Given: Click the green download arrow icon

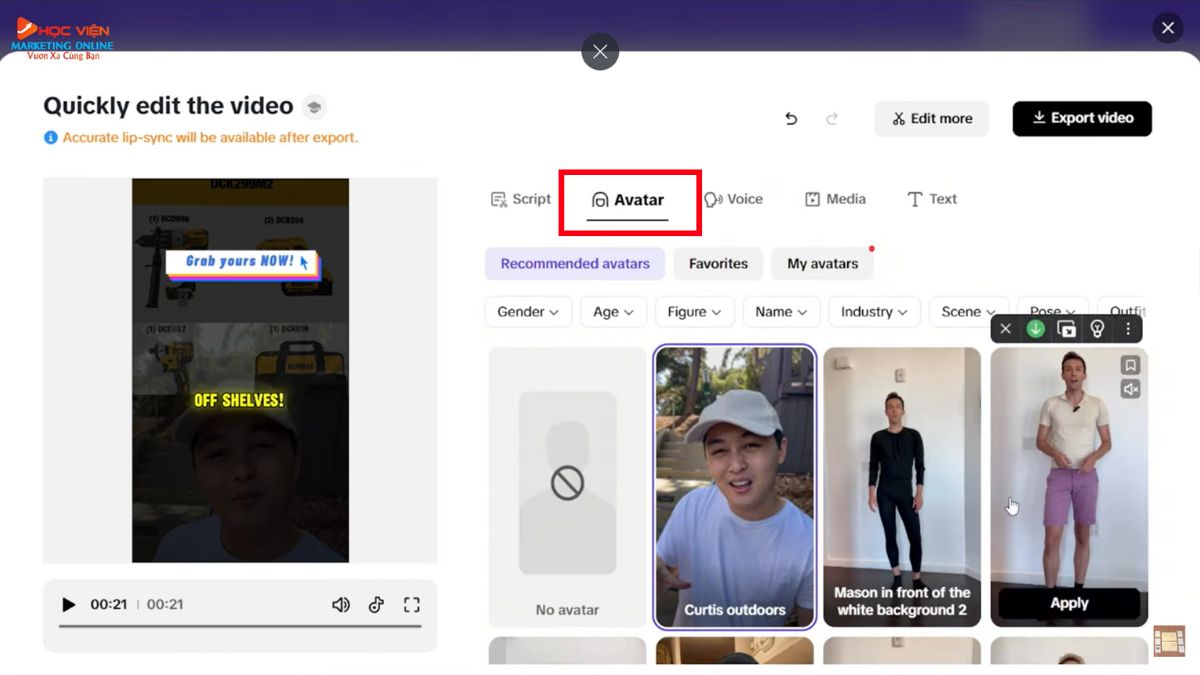Looking at the screenshot, I should click(x=1036, y=328).
